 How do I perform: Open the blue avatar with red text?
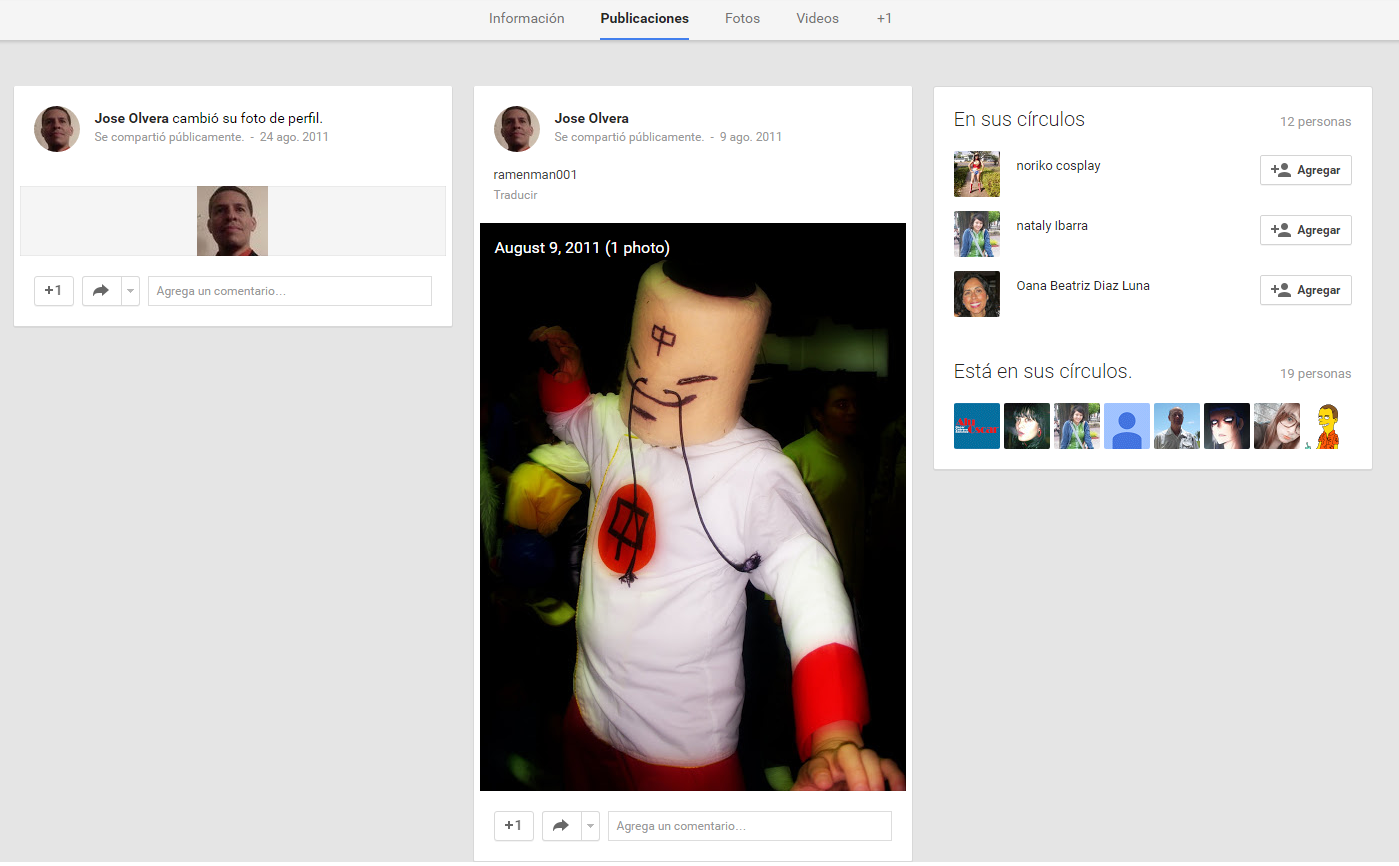click(977, 426)
